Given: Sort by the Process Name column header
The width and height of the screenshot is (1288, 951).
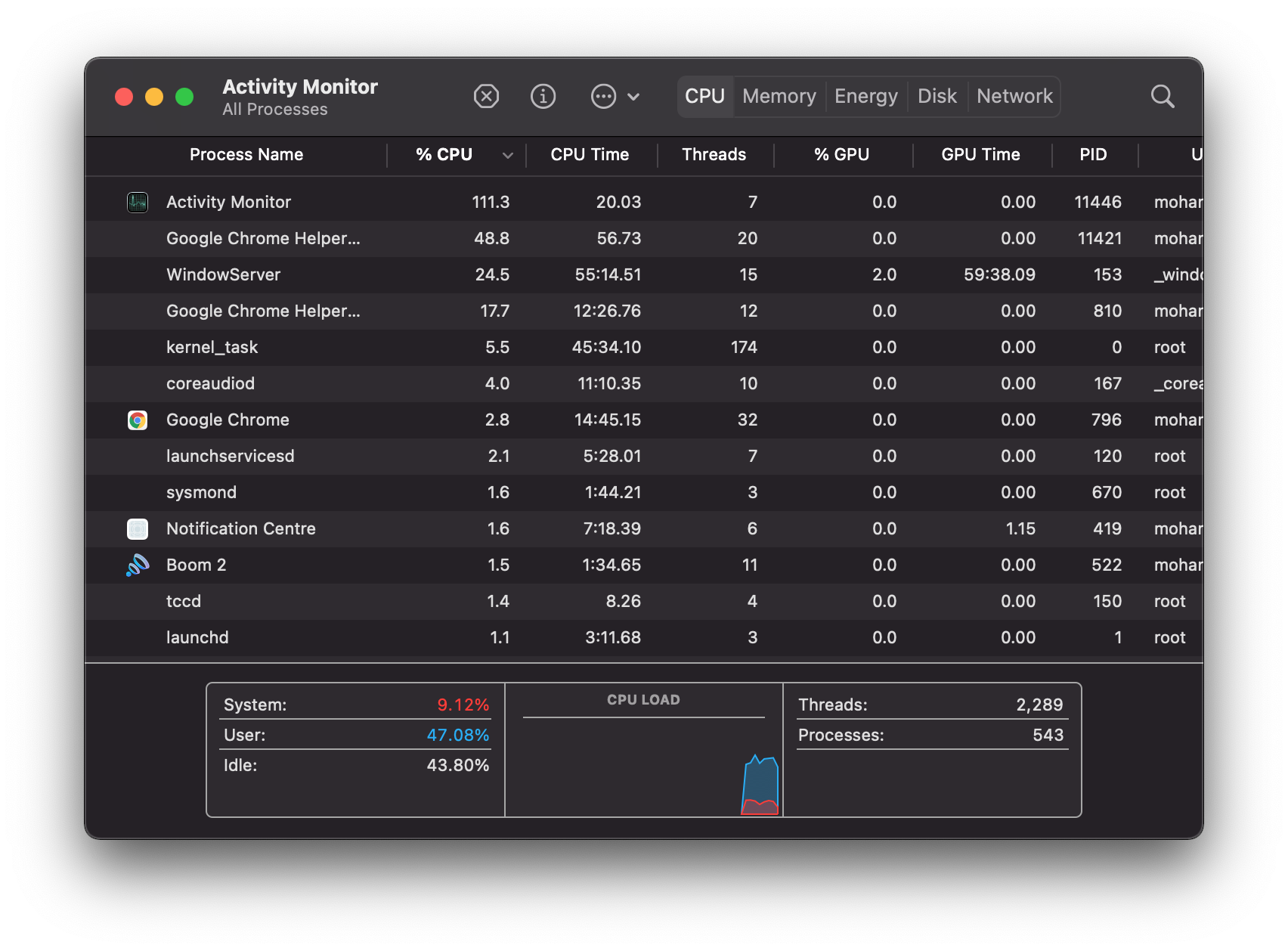Looking at the screenshot, I should tap(246, 155).
